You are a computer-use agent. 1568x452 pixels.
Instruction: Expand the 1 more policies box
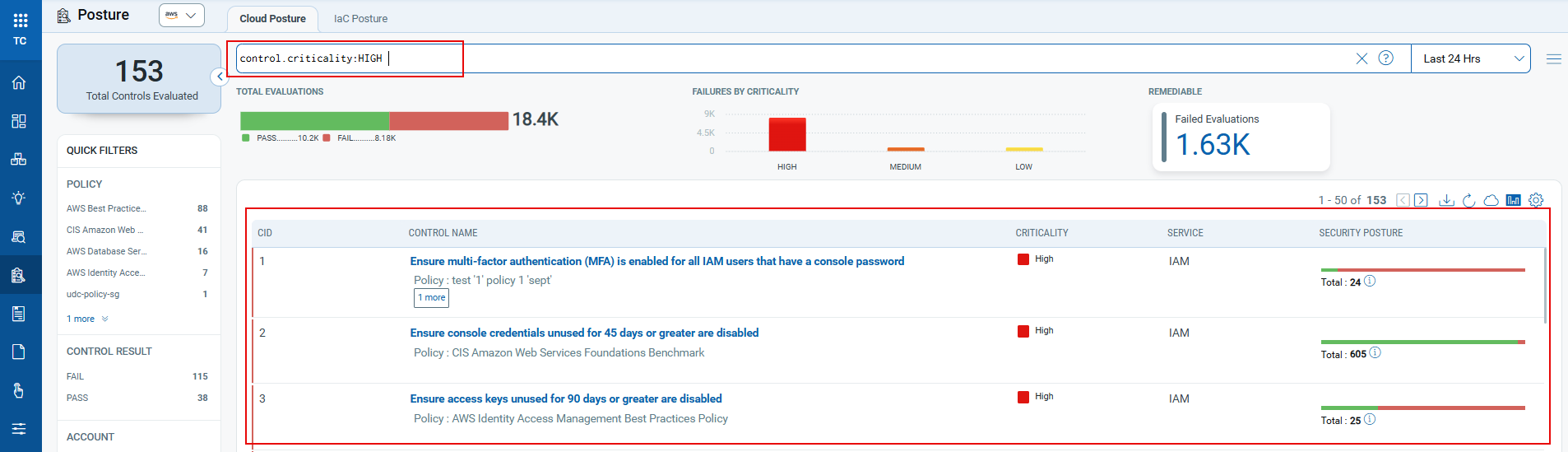pos(431,298)
